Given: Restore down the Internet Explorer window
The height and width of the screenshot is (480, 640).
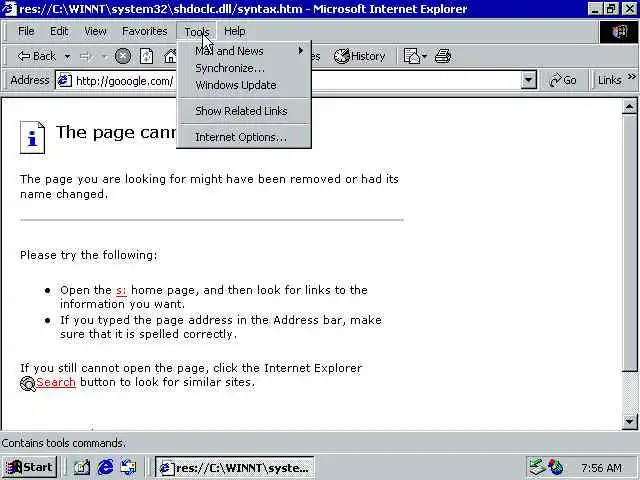Looking at the screenshot, I should point(611,9).
